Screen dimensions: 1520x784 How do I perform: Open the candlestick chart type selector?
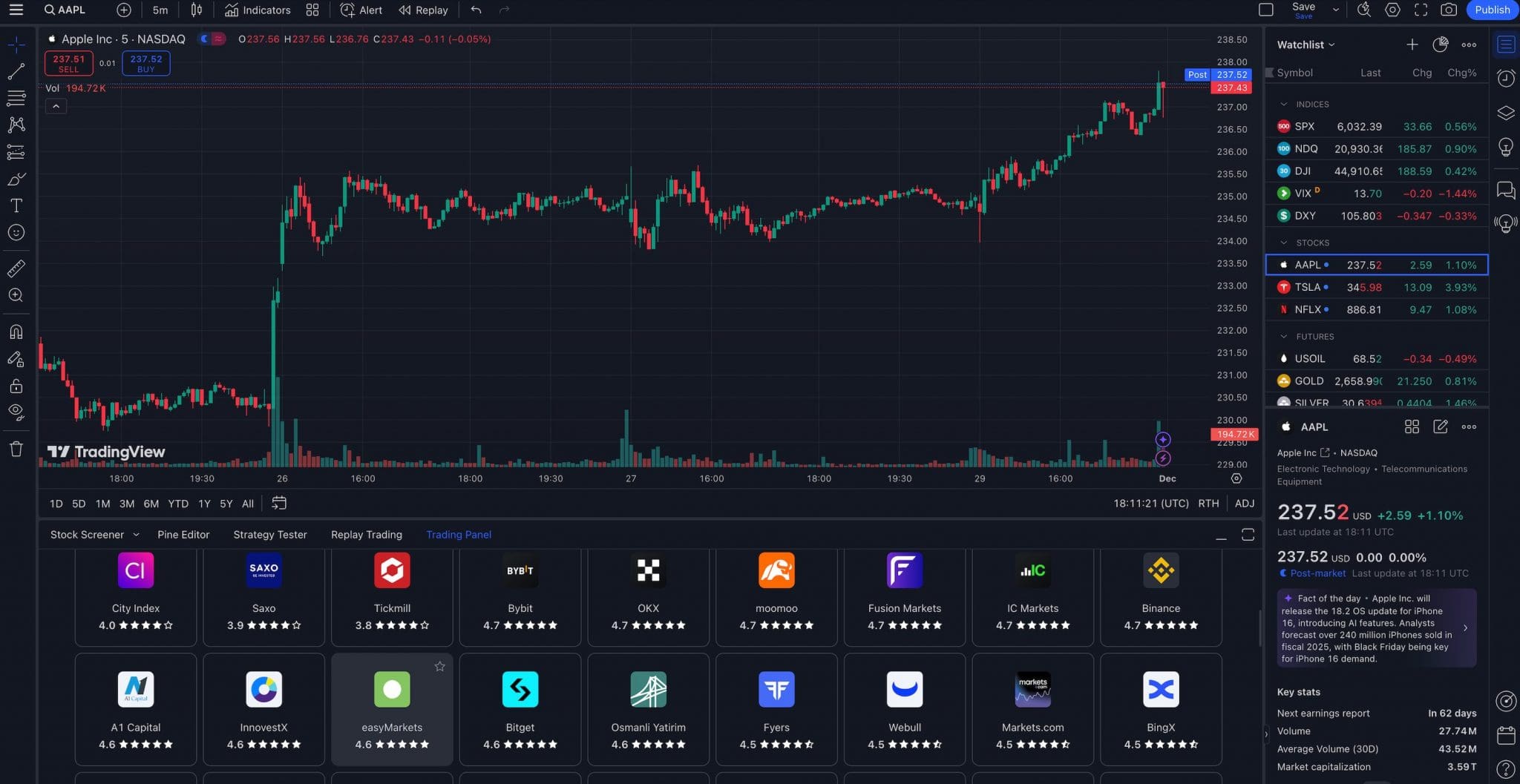[x=196, y=10]
